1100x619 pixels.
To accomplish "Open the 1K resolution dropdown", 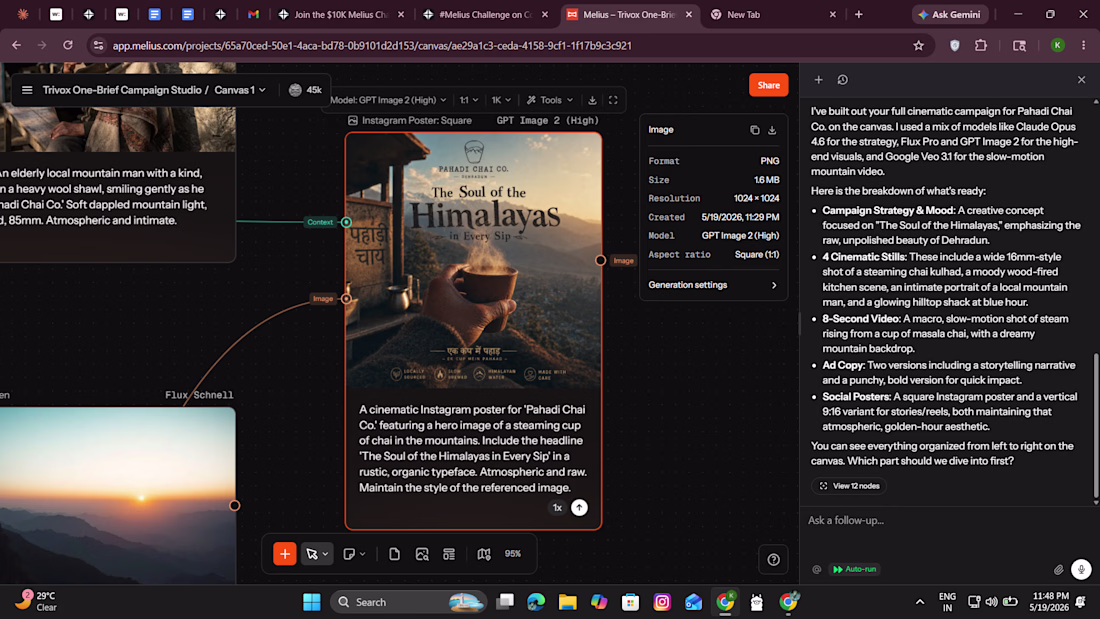I will coord(501,100).
